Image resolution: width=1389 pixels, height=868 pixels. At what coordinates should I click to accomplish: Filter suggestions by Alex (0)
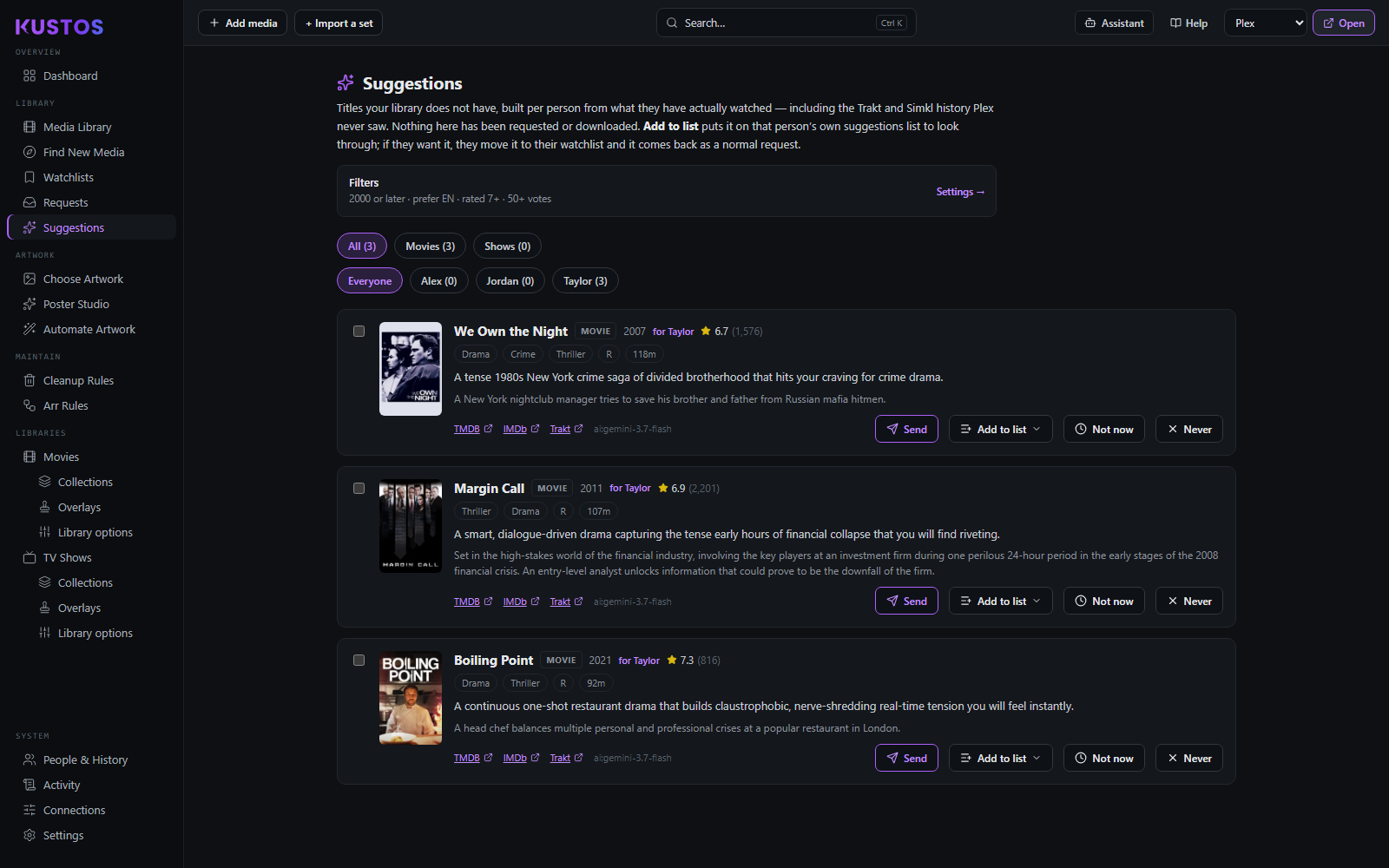pyautogui.click(x=438, y=280)
